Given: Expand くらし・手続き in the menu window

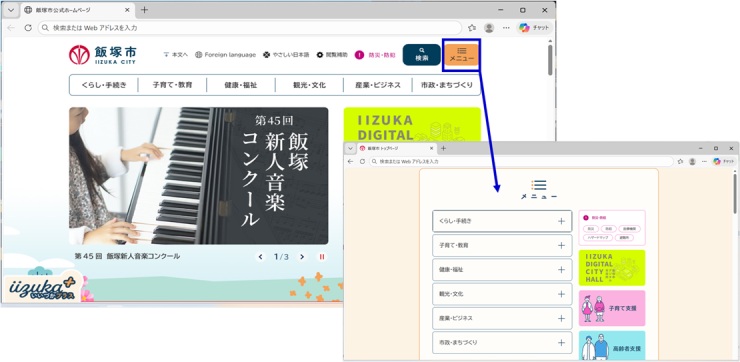Looking at the screenshot, I should tap(502, 221).
